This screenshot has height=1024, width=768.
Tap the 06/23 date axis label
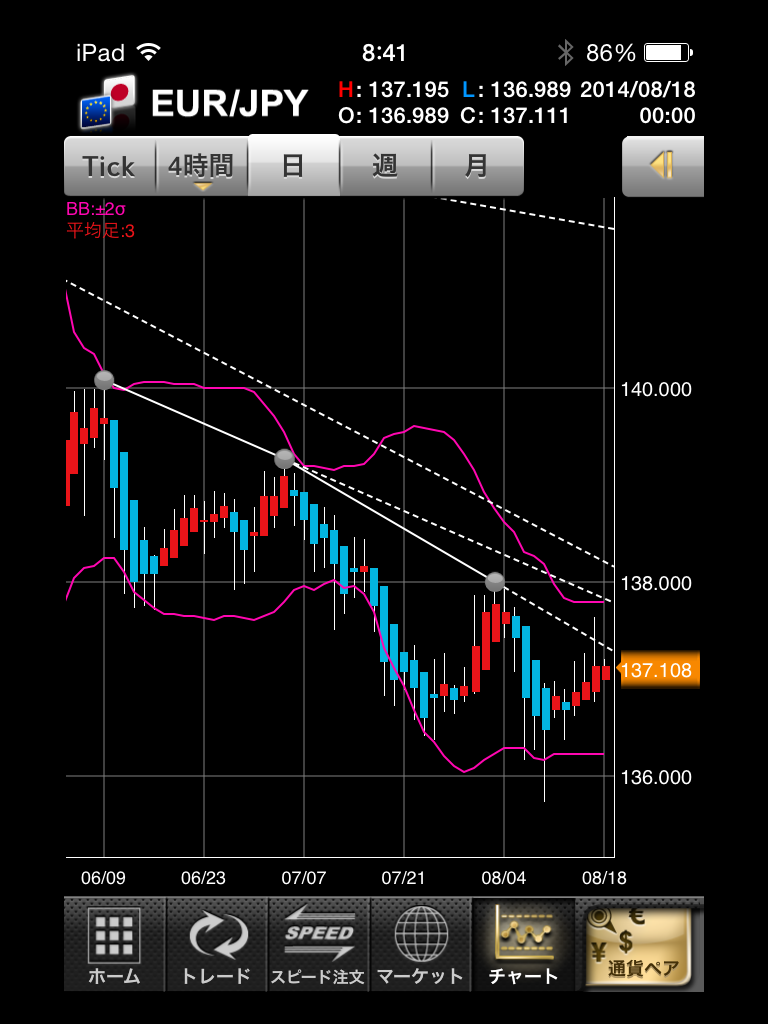[x=203, y=878]
